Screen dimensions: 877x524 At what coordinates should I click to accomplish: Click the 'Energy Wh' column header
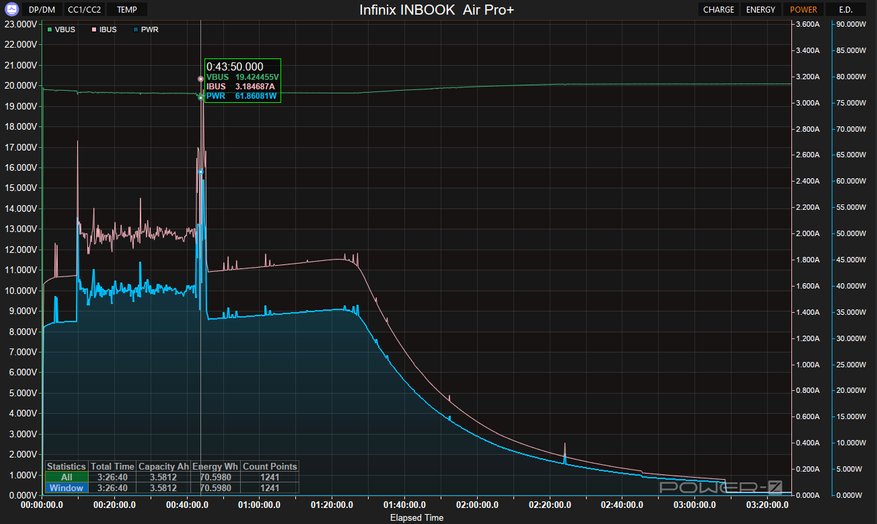point(215,466)
